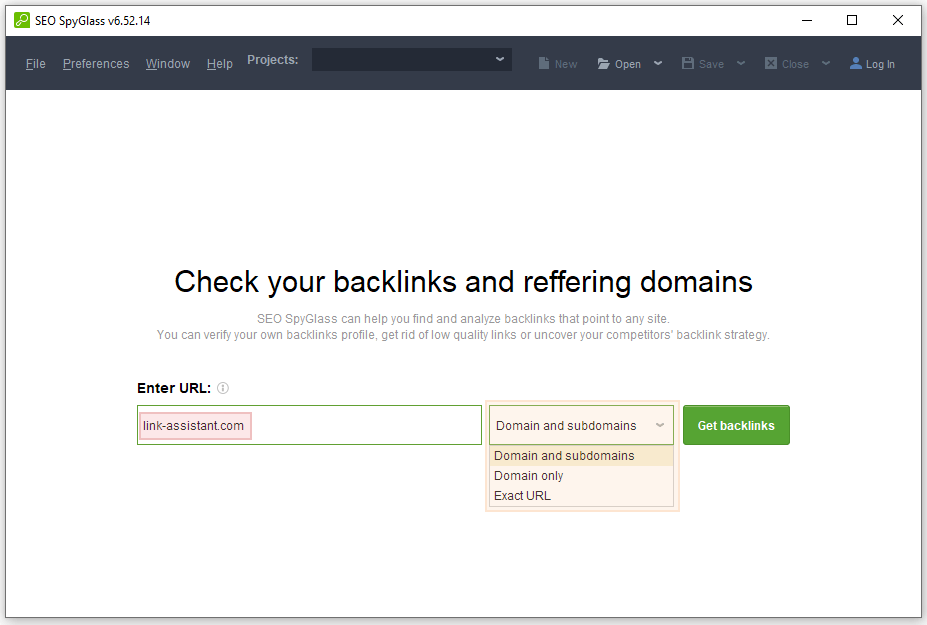This screenshot has height=625, width=927.
Task: Click the Log In link text
Action: click(880, 64)
